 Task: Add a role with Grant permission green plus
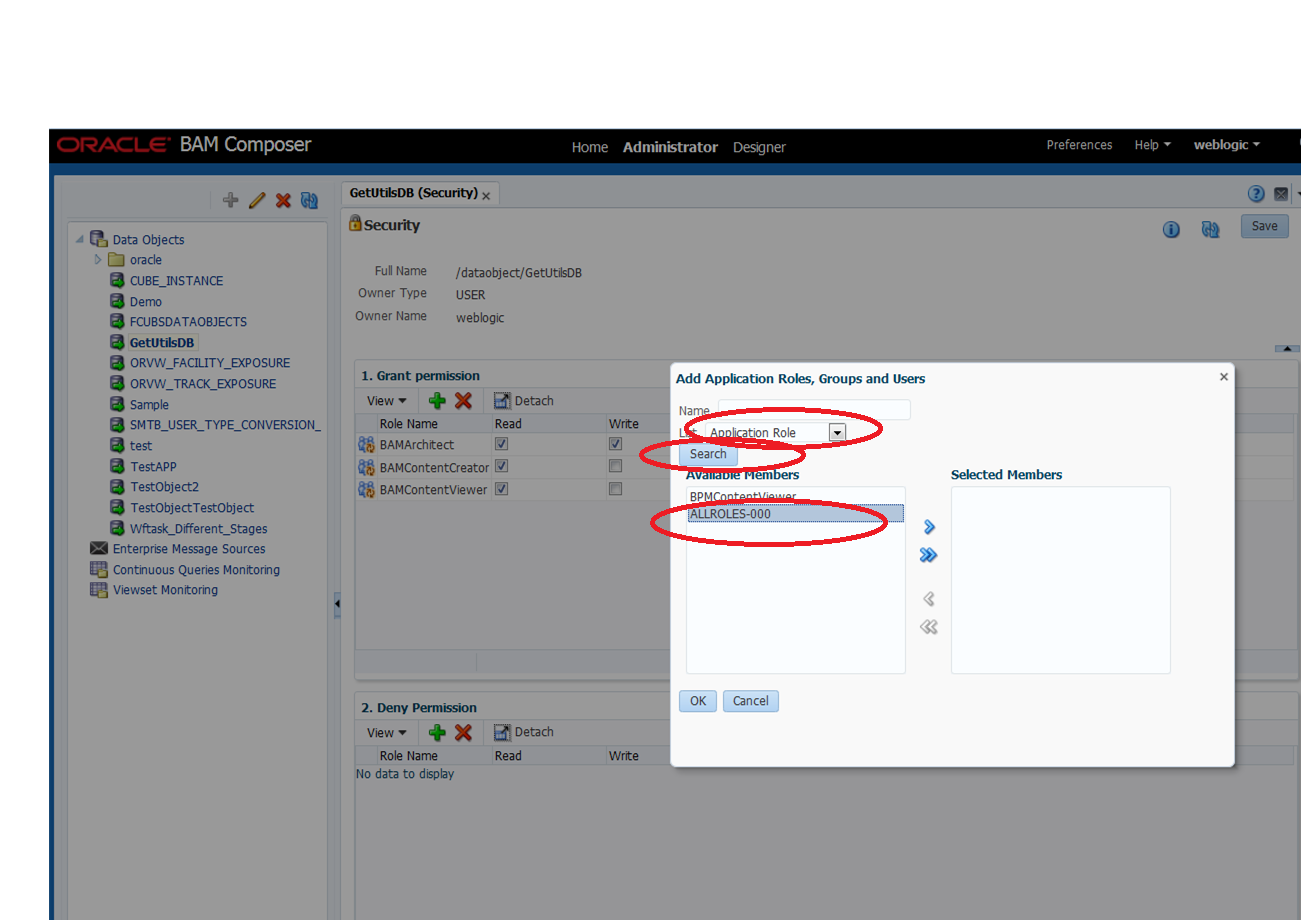437,400
